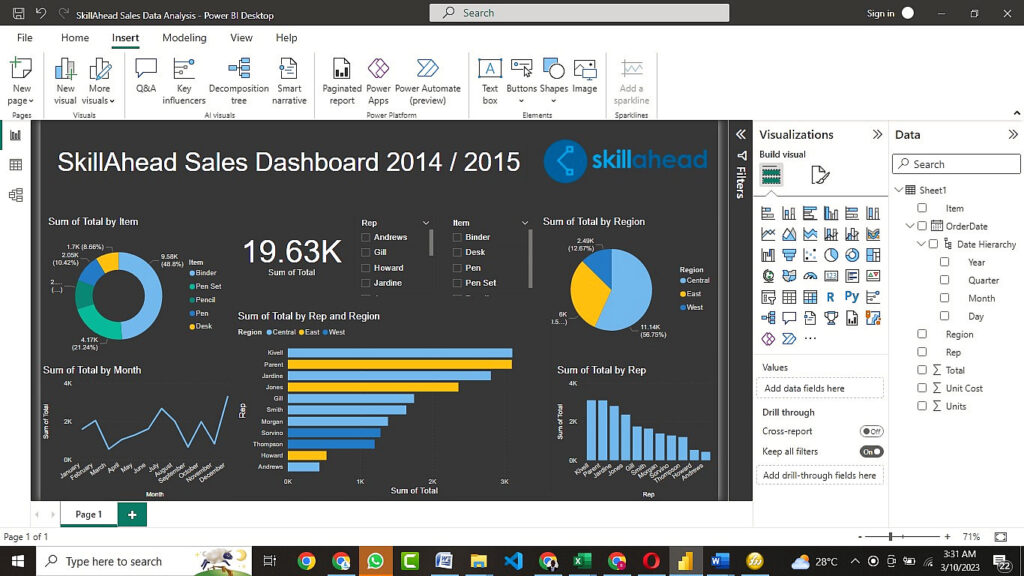
Task: Choose the treemap visual
Action: click(x=872, y=255)
